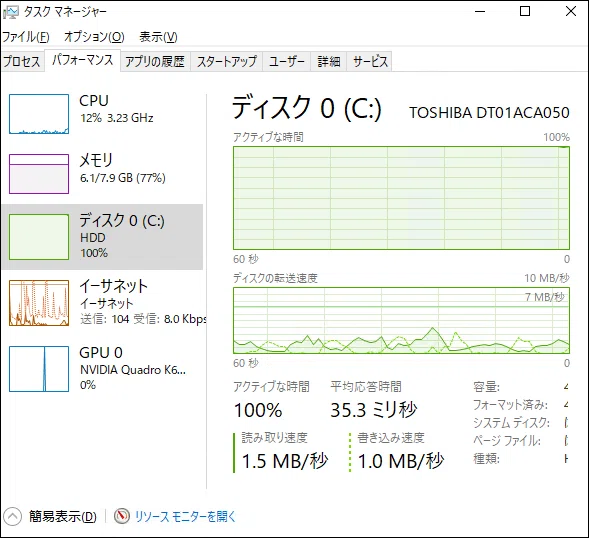Click the システム ディスク: label
The width and height of the screenshot is (589, 538).
coord(511,423)
